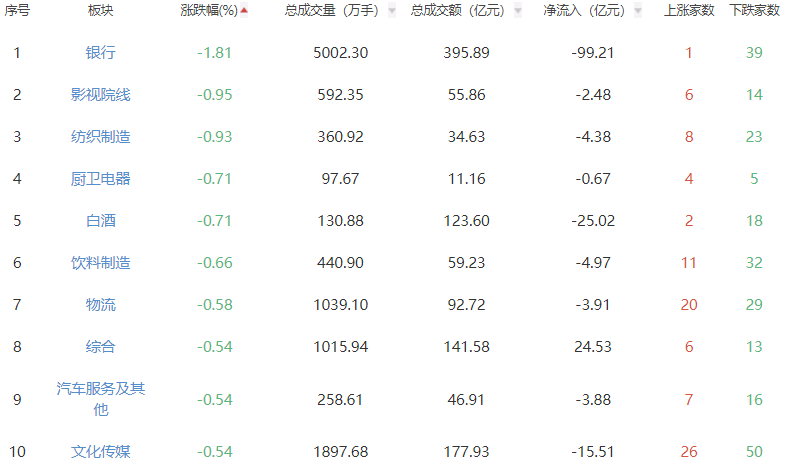Open the 影视院线 sector link
The height and width of the screenshot is (468, 785).
click(x=100, y=94)
